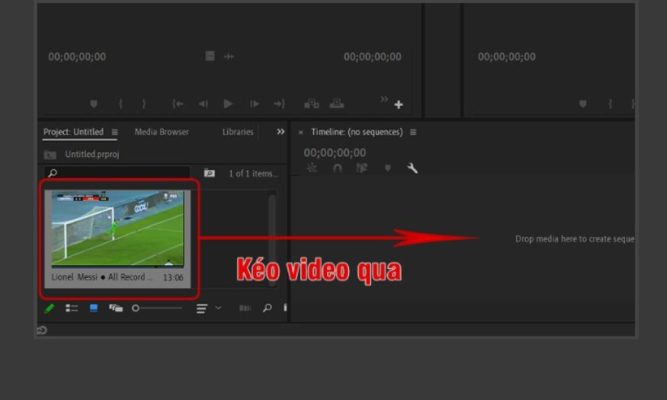Open Timeline Display Settings wrench icon

412,169
